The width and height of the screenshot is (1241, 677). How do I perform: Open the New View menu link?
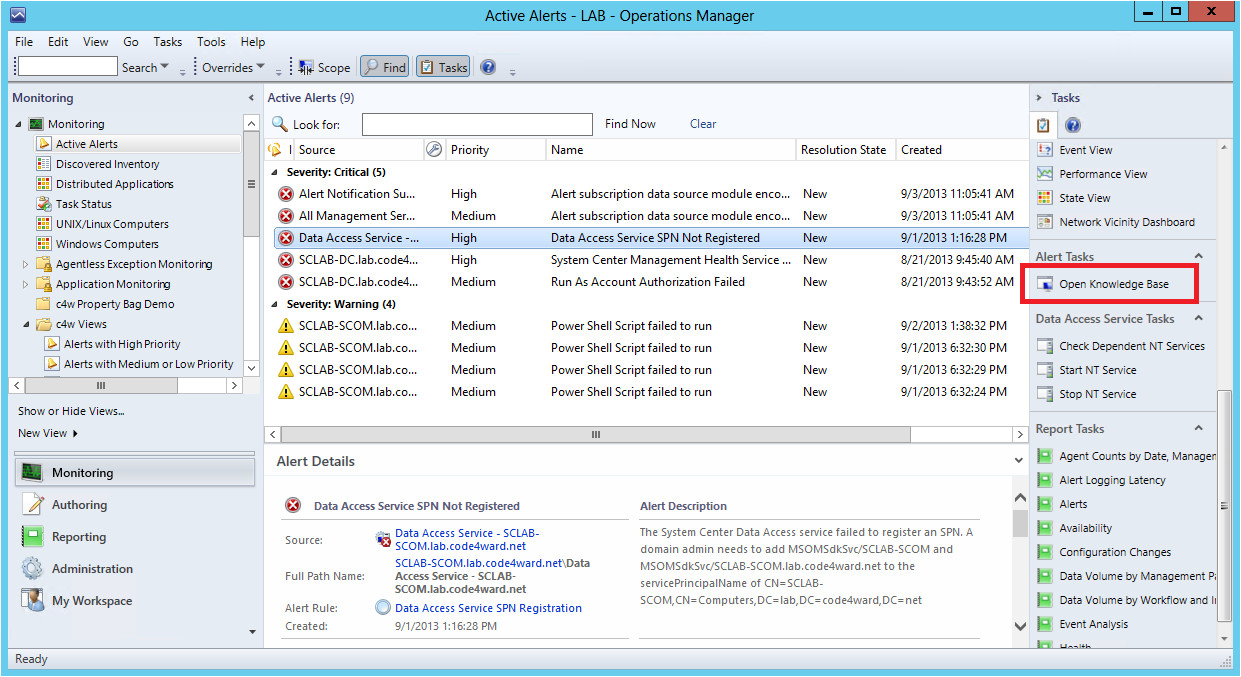tap(48, 433)
